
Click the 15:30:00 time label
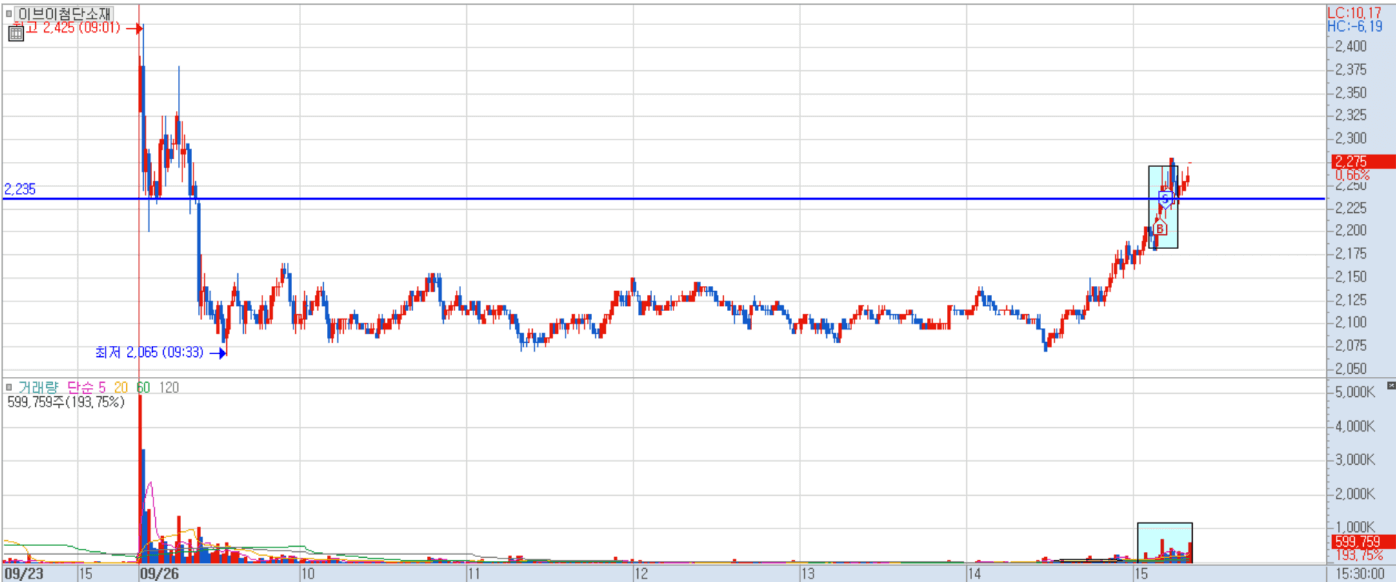pos(1361,574)
